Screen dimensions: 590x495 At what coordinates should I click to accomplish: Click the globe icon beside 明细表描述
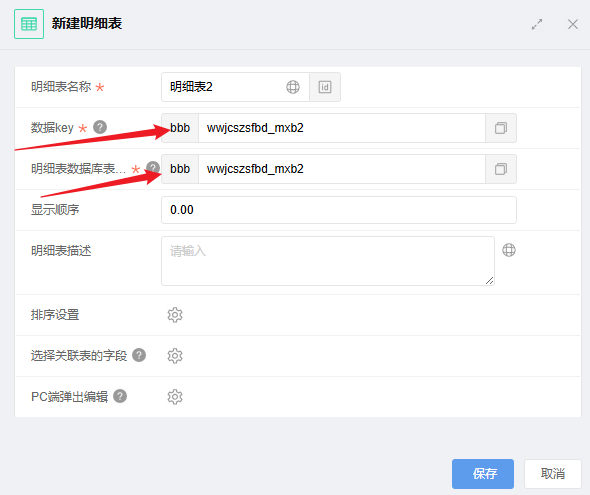coord(509,250)
